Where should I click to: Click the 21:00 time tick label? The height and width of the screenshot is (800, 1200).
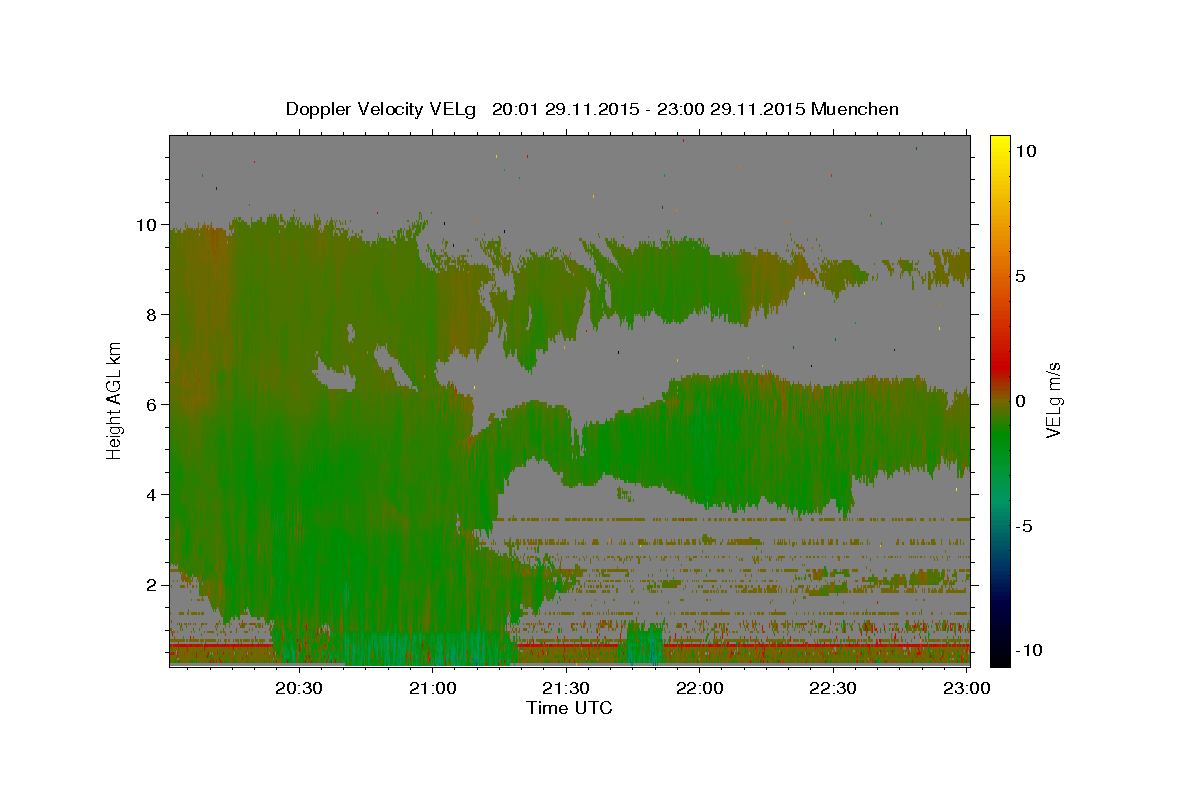coord(433,688)
